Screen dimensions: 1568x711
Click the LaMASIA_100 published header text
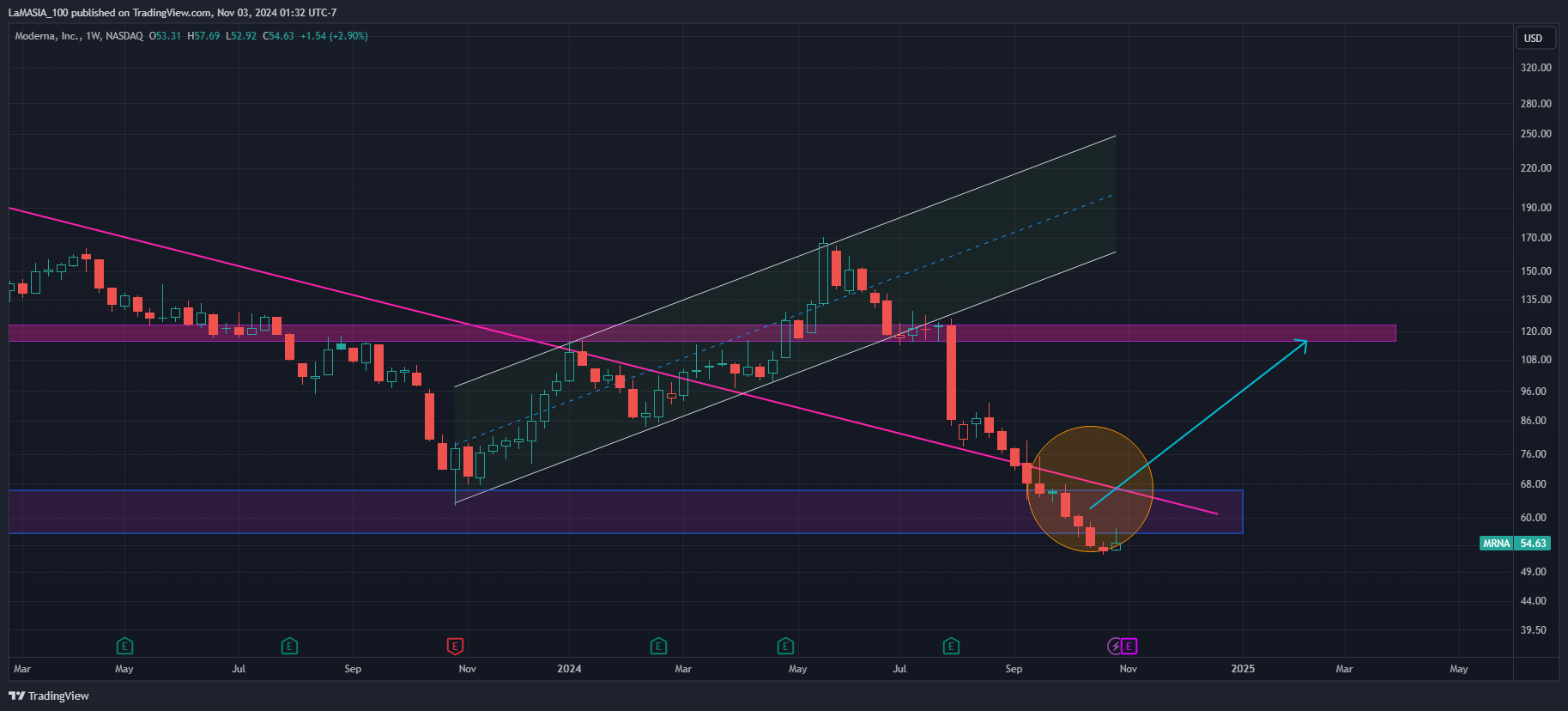pos(173,13)
